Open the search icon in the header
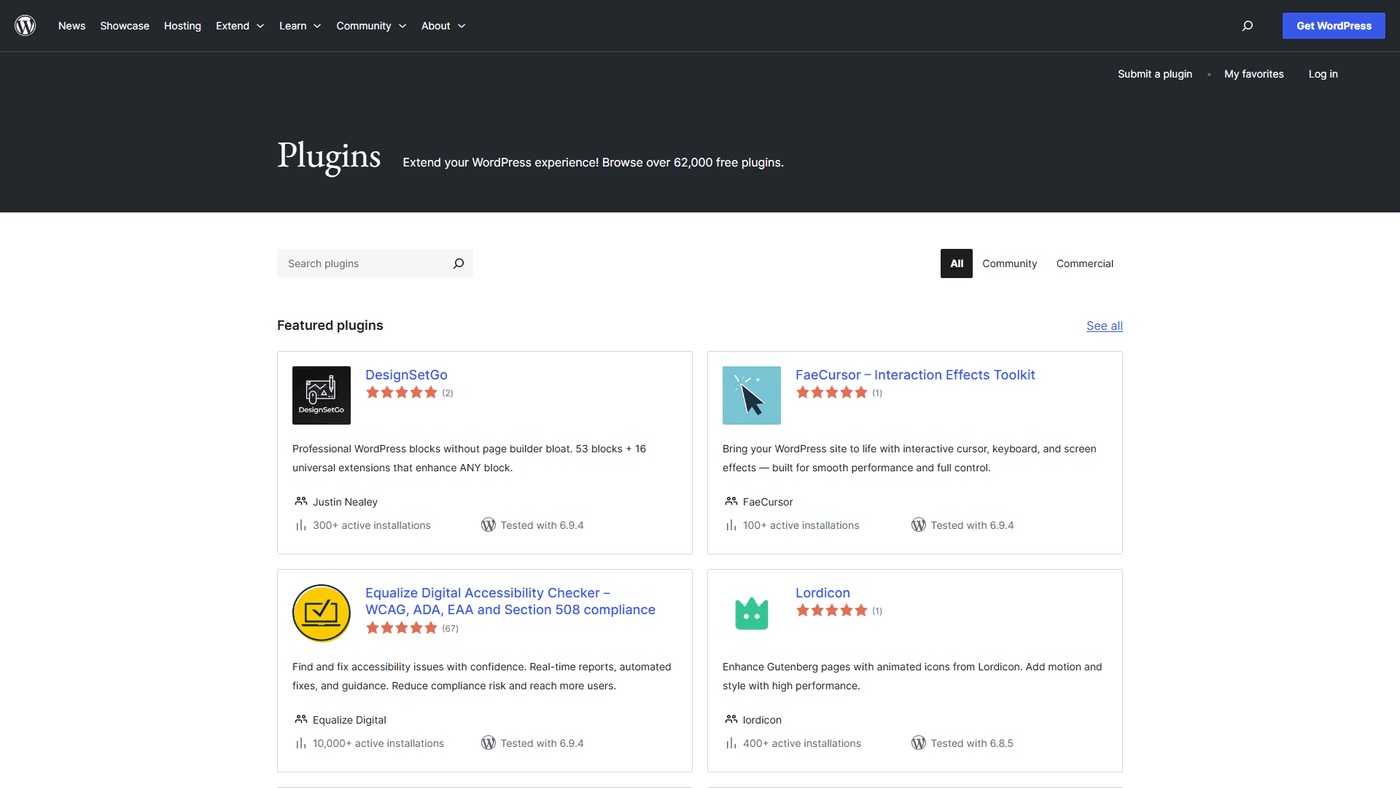The width and height of the screenshot is (1400, 788). [1247, 25]
